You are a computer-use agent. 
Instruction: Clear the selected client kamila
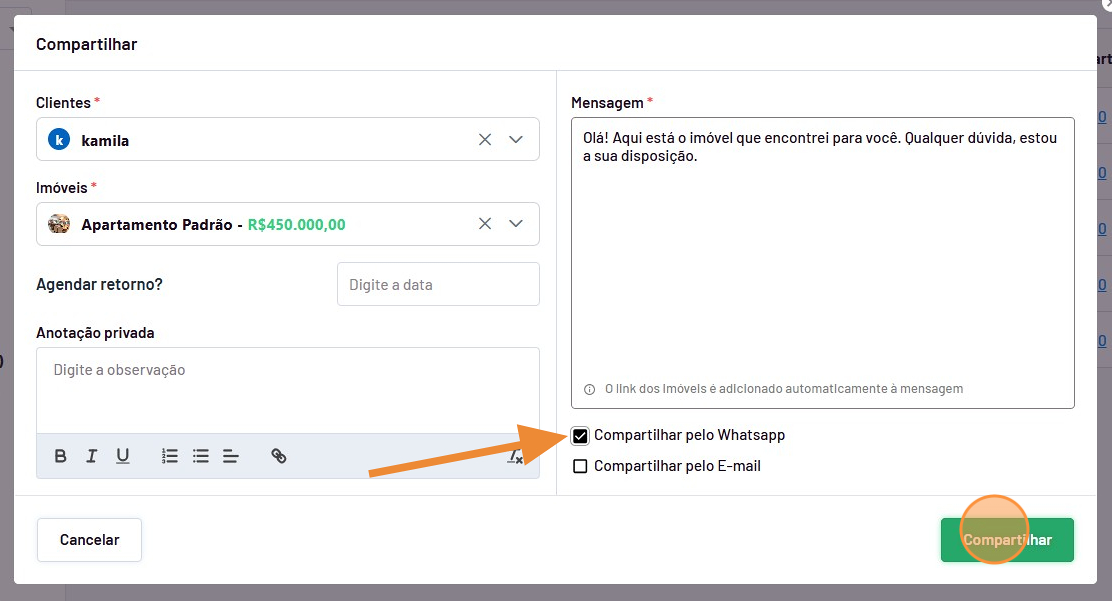pos(485,140)
